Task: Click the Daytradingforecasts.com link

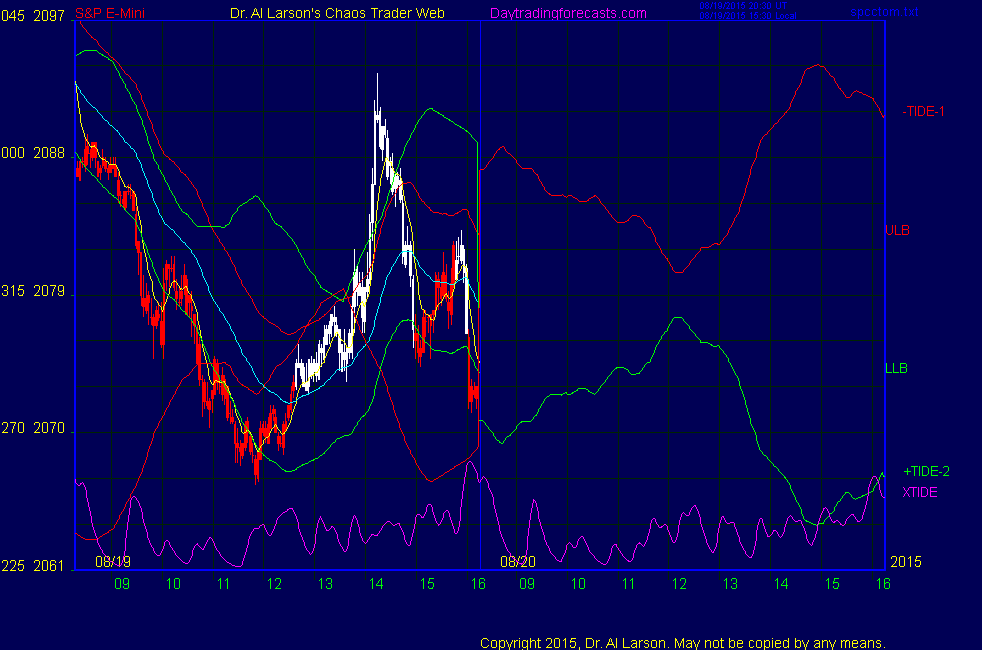Action: pyautogui.click(x=567, y=13)
